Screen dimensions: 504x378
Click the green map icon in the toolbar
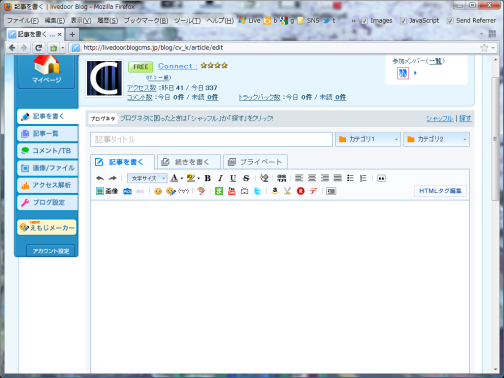[219, 191]
